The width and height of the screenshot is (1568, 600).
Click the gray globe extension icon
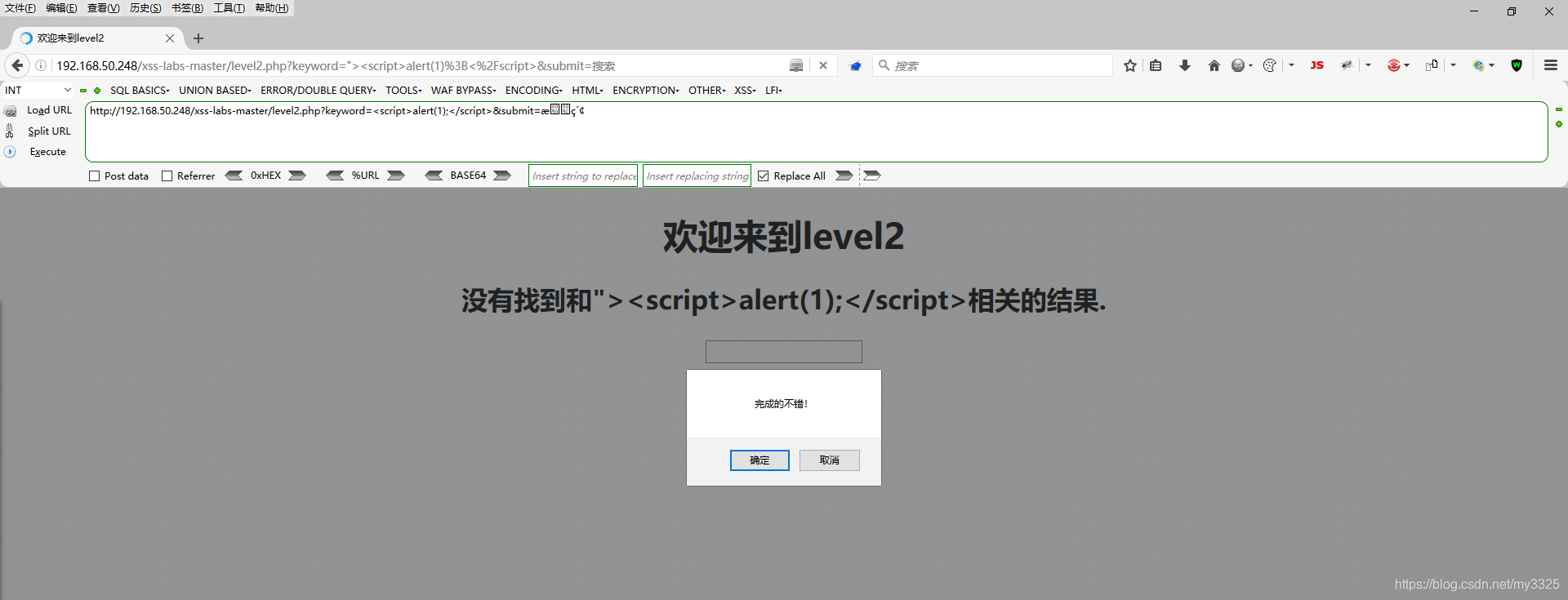point(1239,65)
